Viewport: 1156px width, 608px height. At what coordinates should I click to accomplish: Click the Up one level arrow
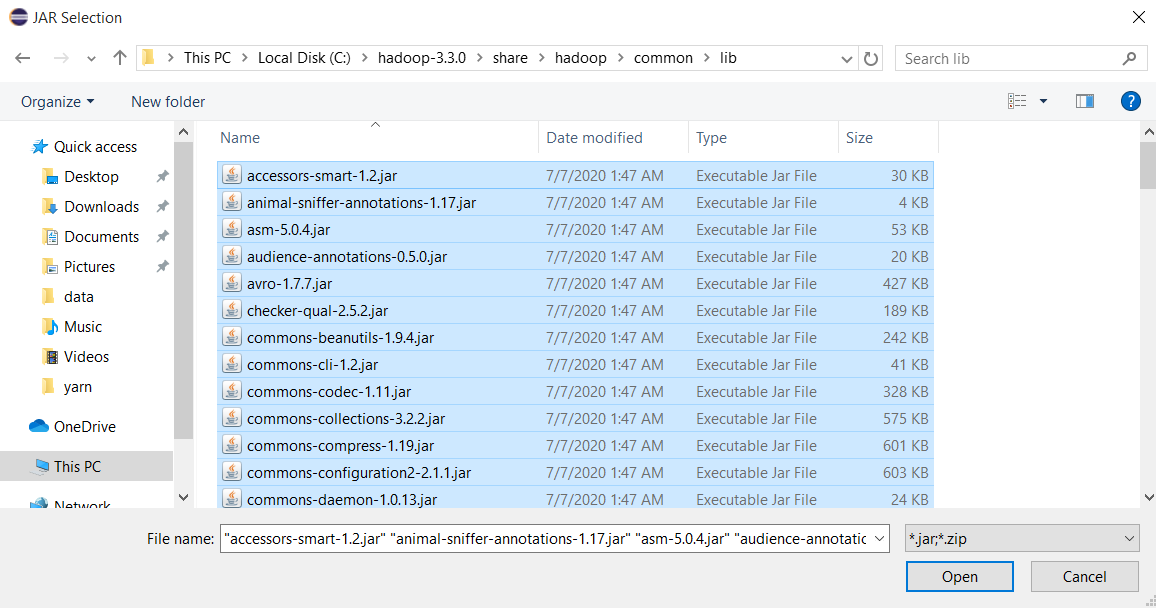coord(120,58)
